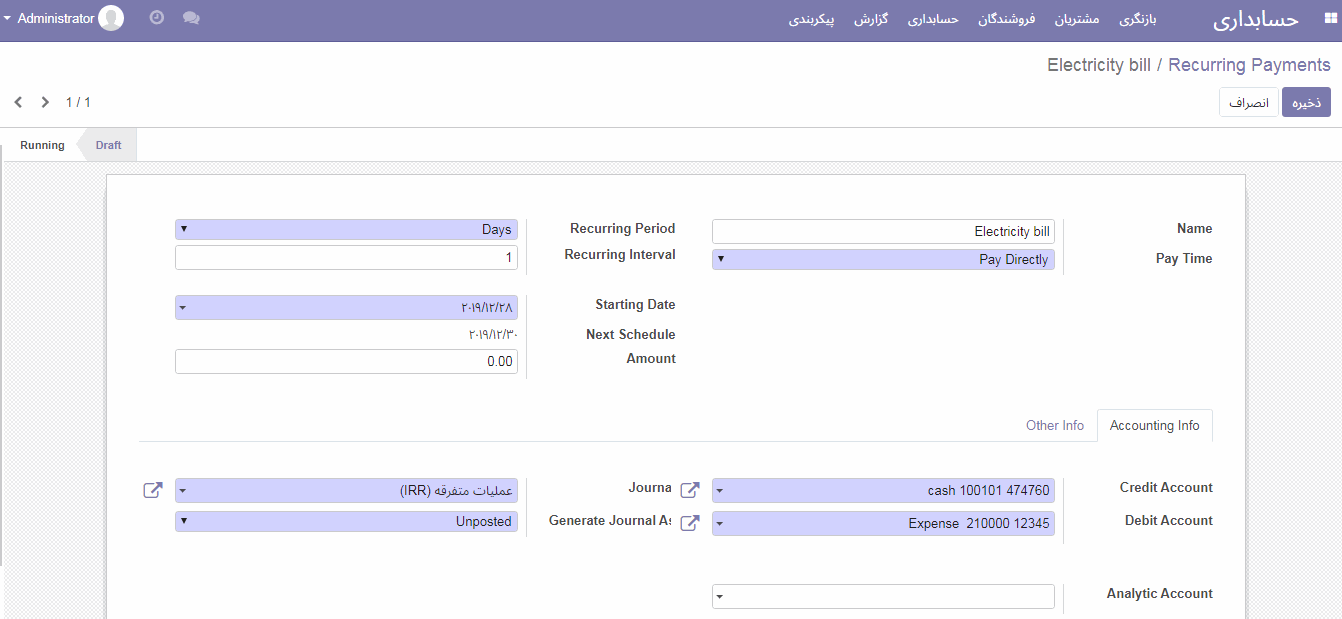The image size is (1342, 619).
Task: Click the انصراف discard button
Action: [x=1249, y=103]
